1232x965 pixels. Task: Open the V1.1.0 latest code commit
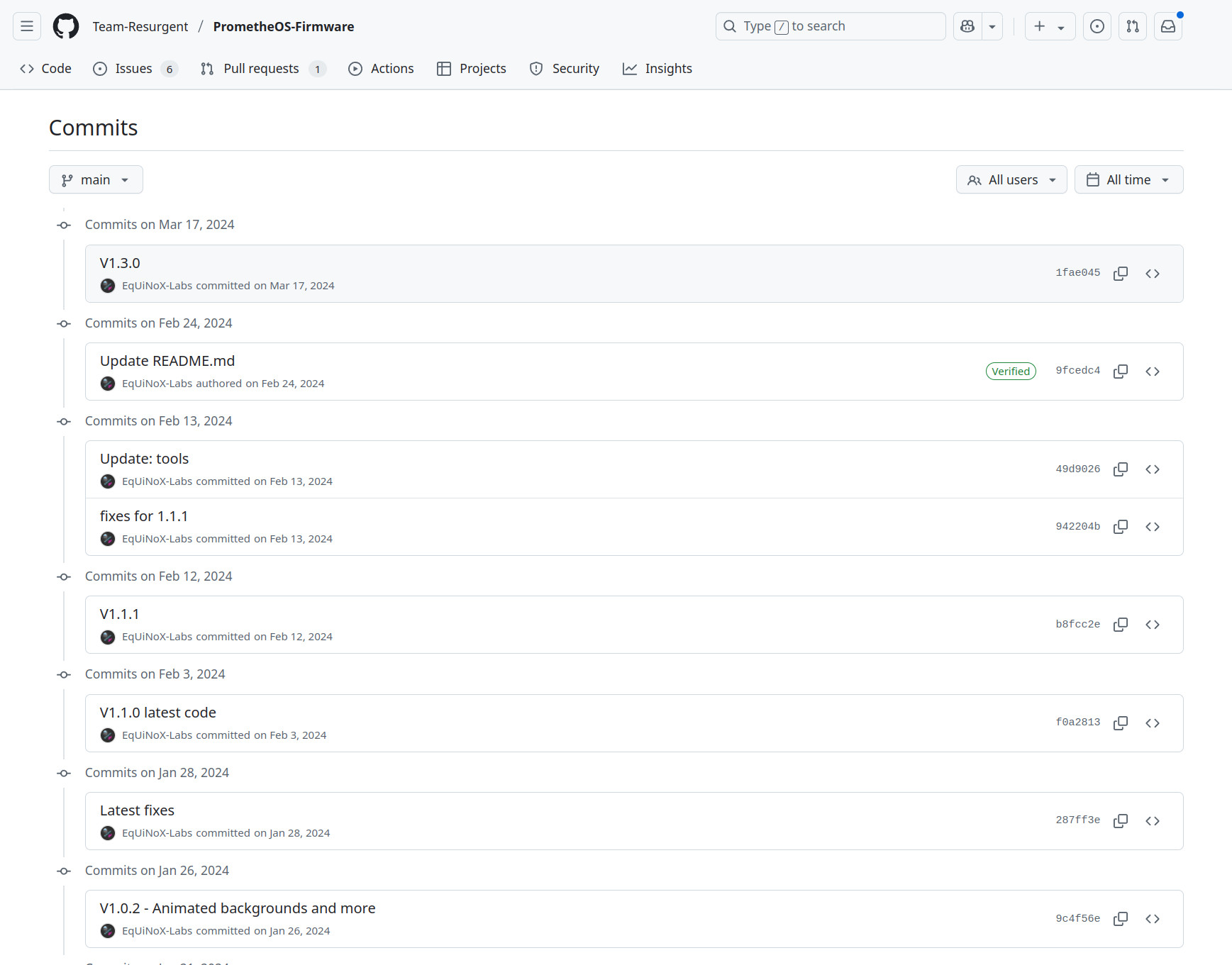pyautogui.click(x=158, y=713)
